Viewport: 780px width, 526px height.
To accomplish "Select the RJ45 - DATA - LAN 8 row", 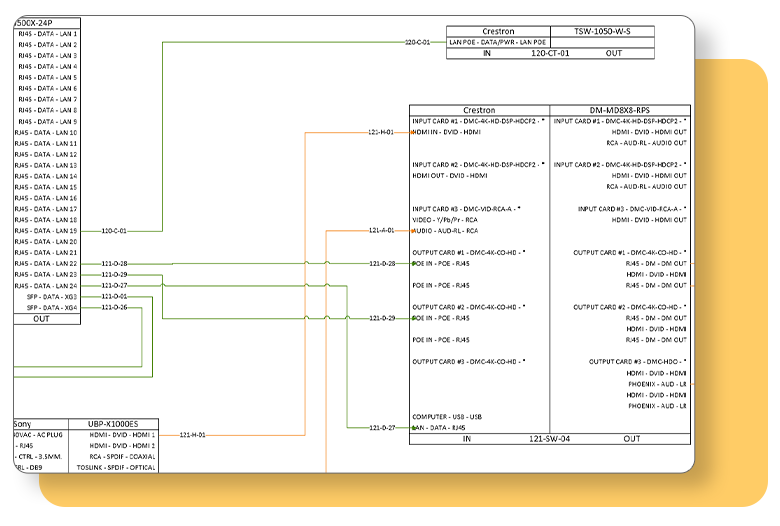I will pyautogui.click(x=48, y=110).
